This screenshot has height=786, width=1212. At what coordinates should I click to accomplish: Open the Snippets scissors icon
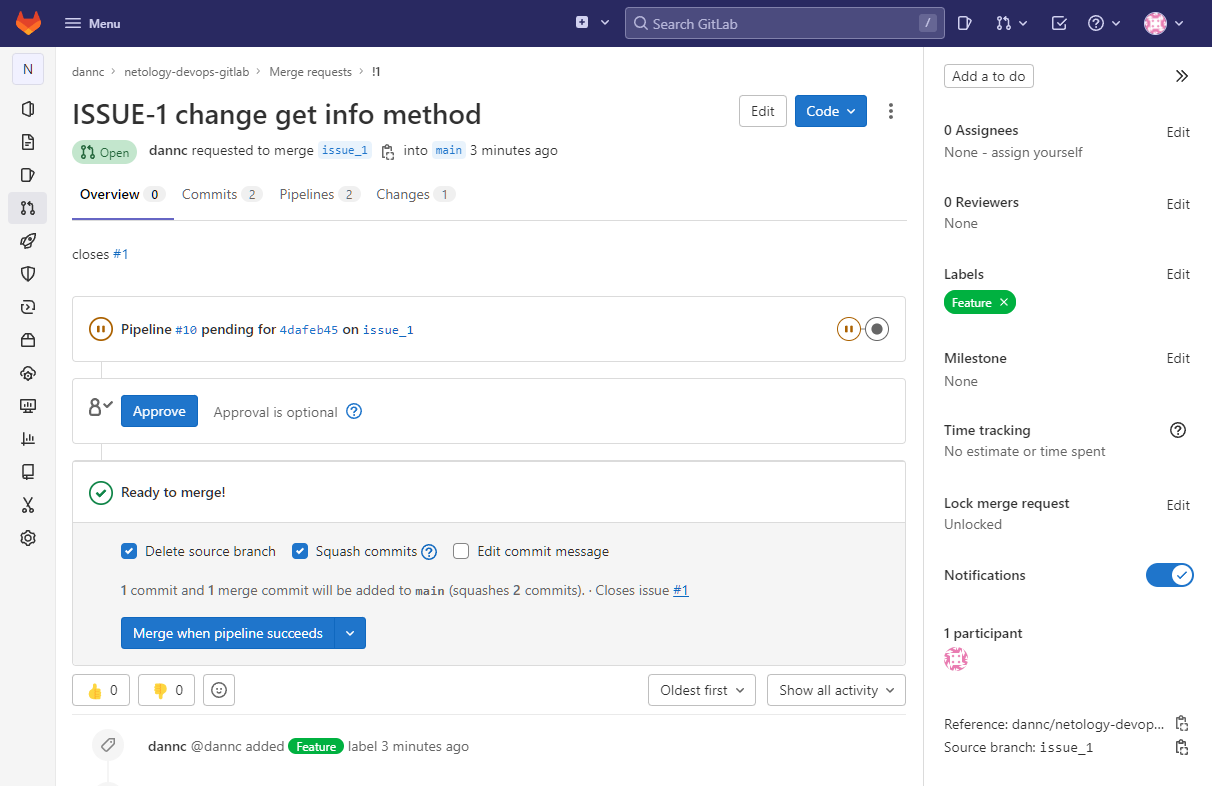pos(28,505)
